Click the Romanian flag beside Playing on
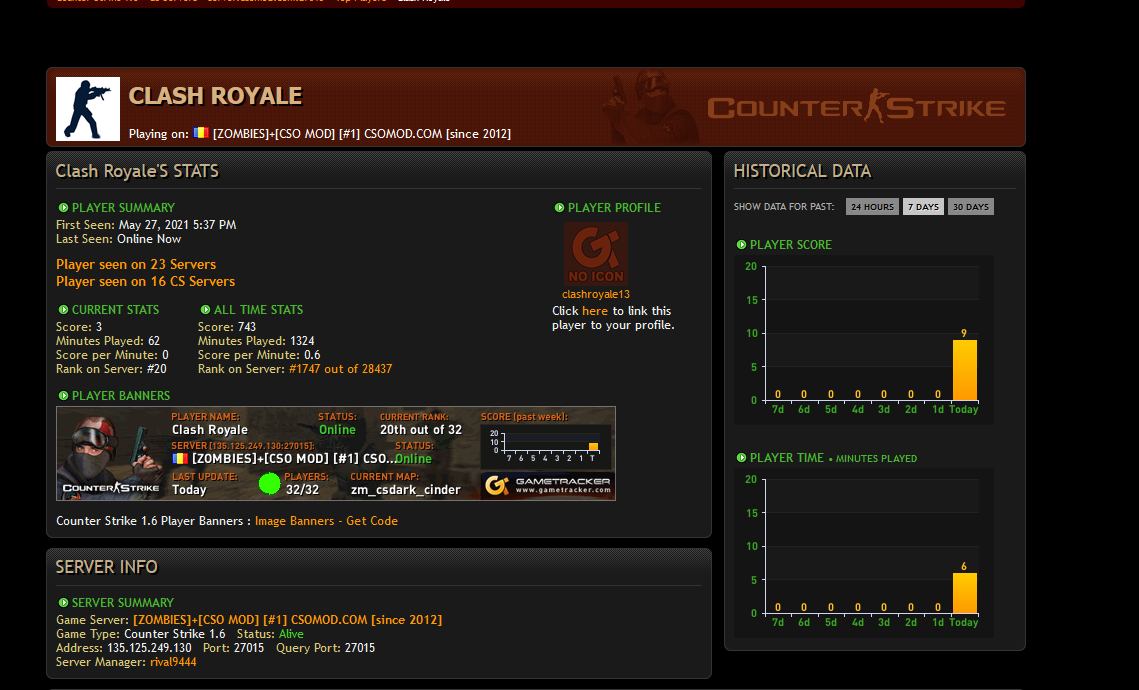Image resolution: width=1139 pixels, height=690 pixels. [x=200, y=133]
